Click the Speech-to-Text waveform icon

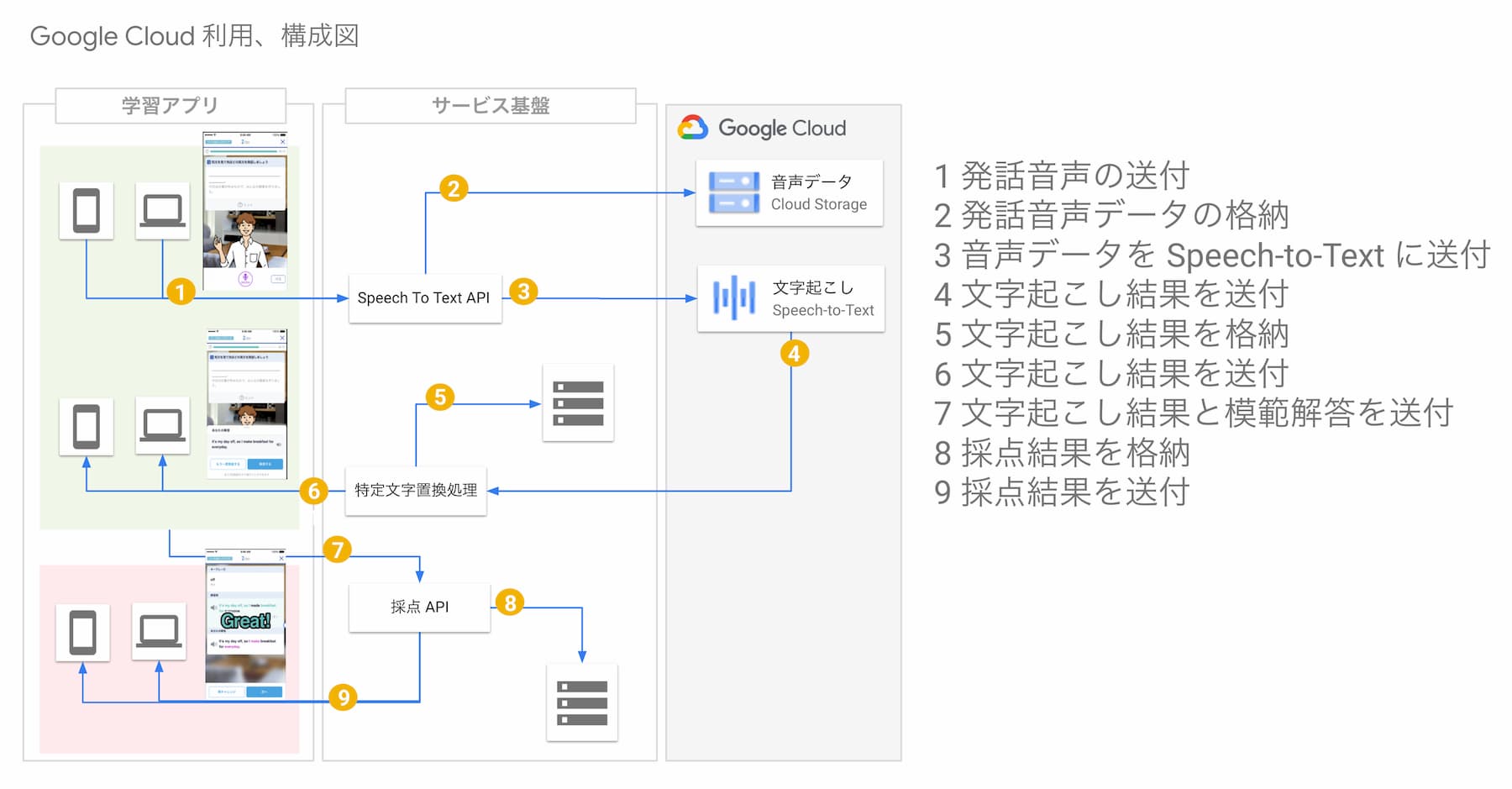733,298
